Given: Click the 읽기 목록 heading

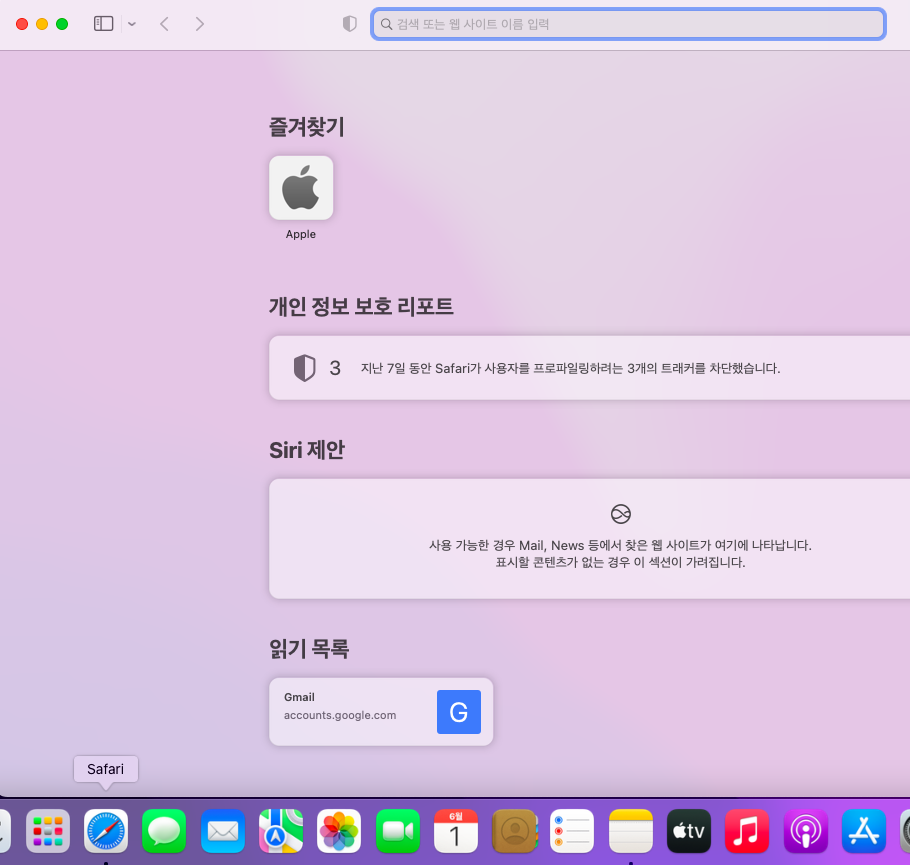Looking at the screenshot, I should [x=309, y=648].
